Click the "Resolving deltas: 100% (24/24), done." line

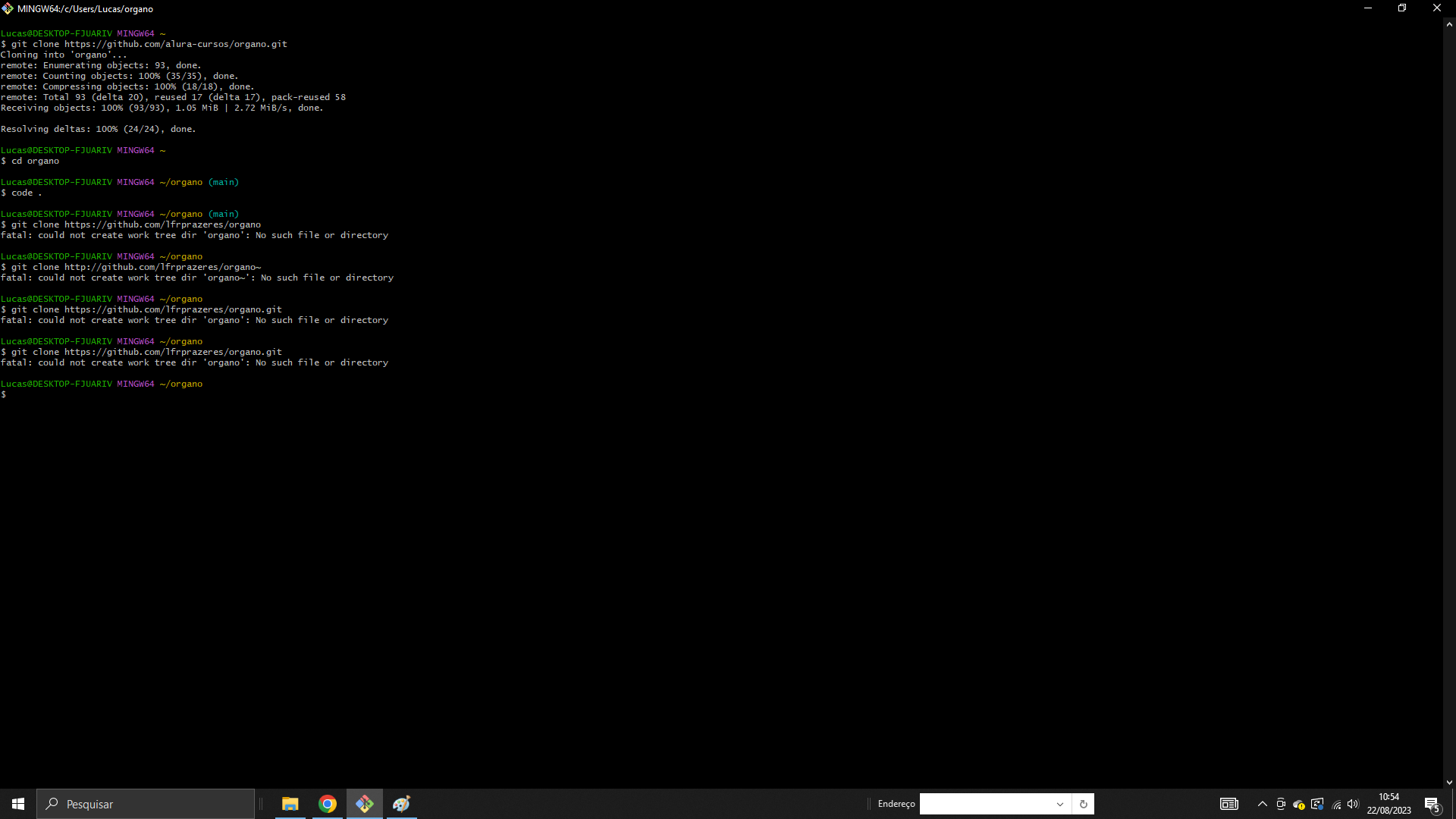pyautogui.click(x=99, y=129)
